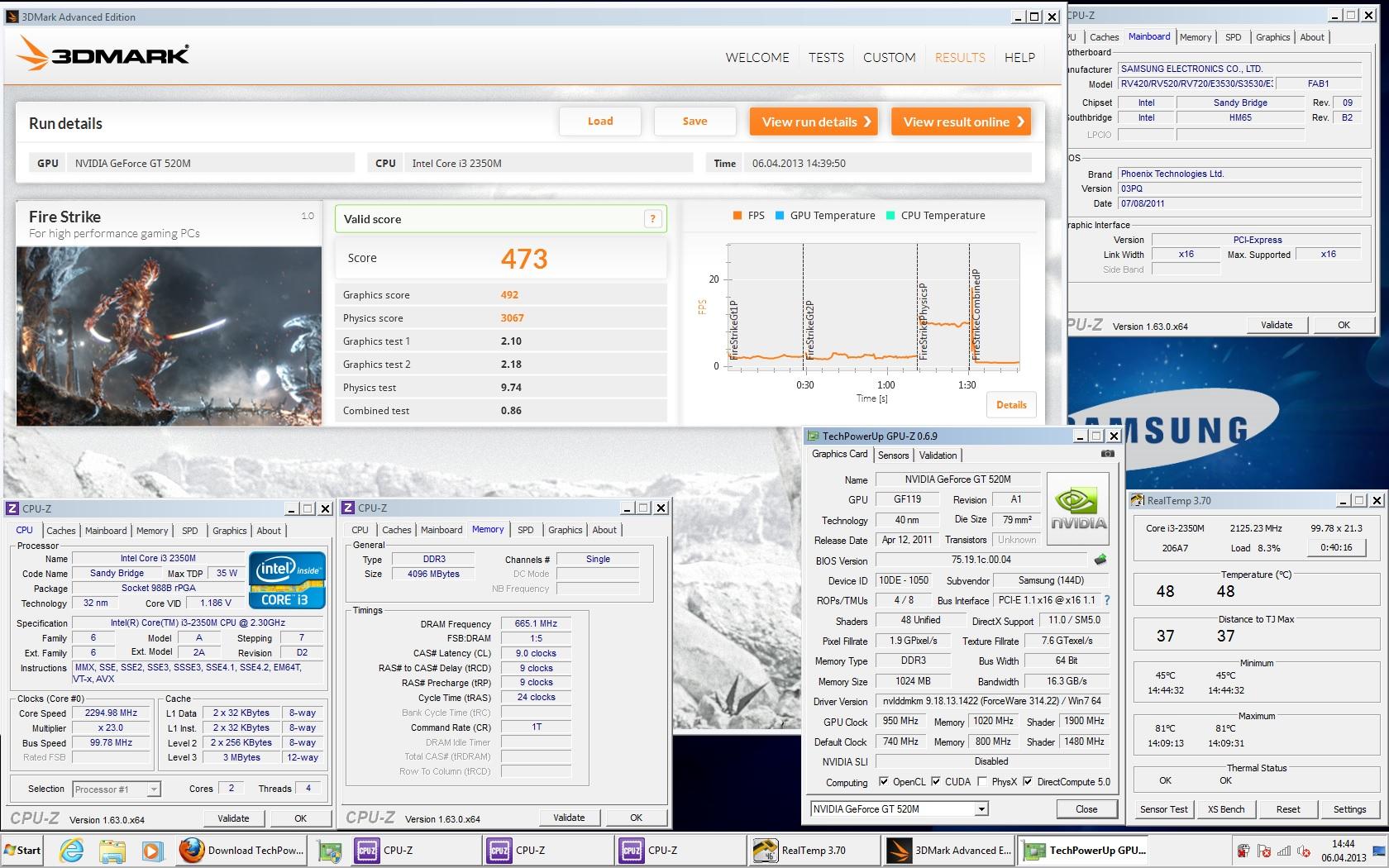1389x868 pixels.
Task: Click the Load button in Run details
Action: click(x=600, y=121)
